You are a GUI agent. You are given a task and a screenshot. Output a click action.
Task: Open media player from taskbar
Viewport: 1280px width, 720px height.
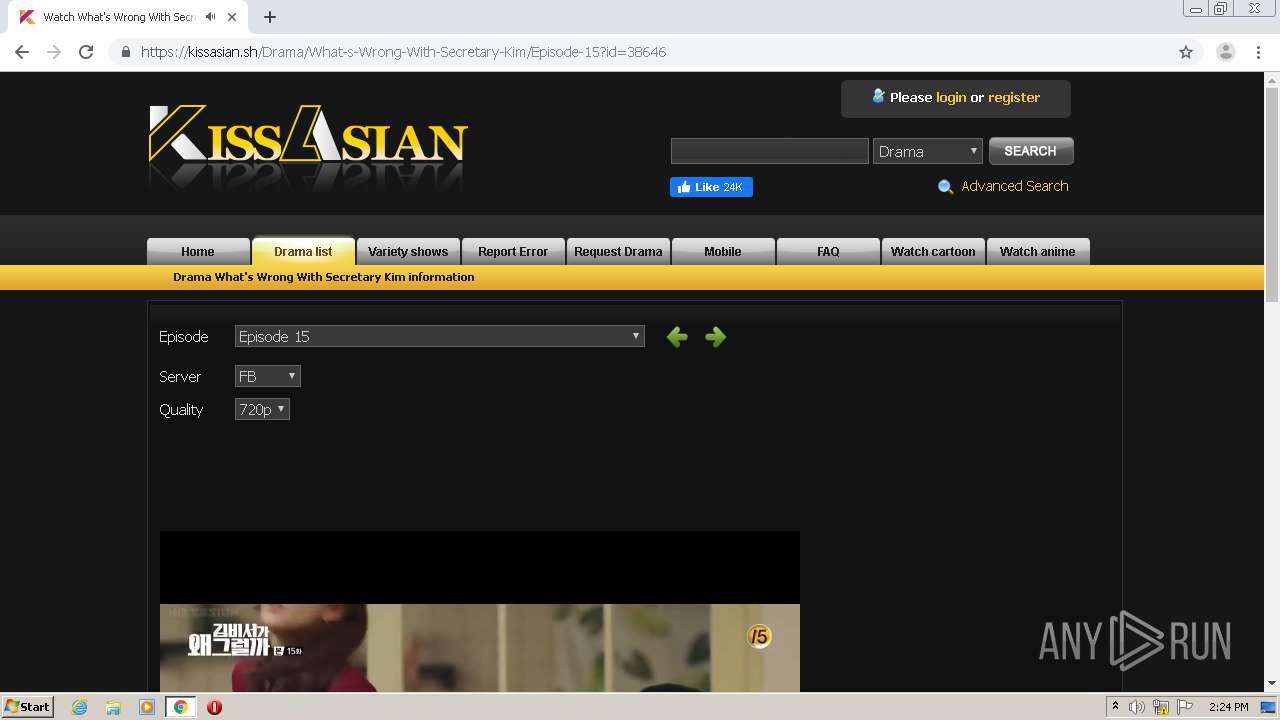tap(147, 707)
